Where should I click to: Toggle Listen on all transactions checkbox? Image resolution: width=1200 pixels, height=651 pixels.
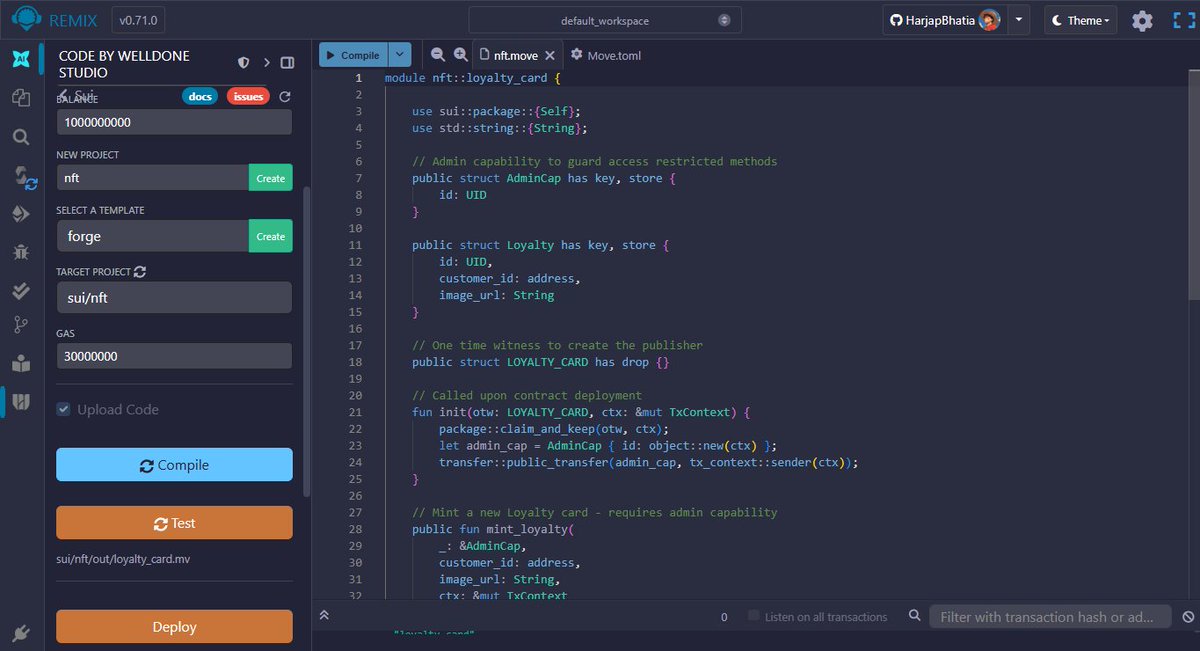tap(755, 616)
